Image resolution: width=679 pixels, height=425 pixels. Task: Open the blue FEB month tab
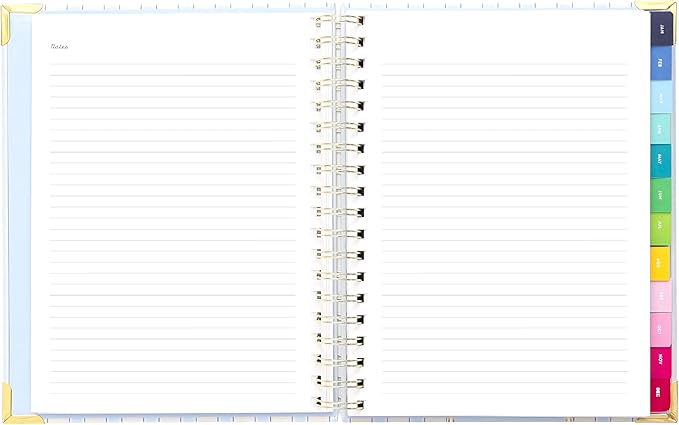pos(661,63)
